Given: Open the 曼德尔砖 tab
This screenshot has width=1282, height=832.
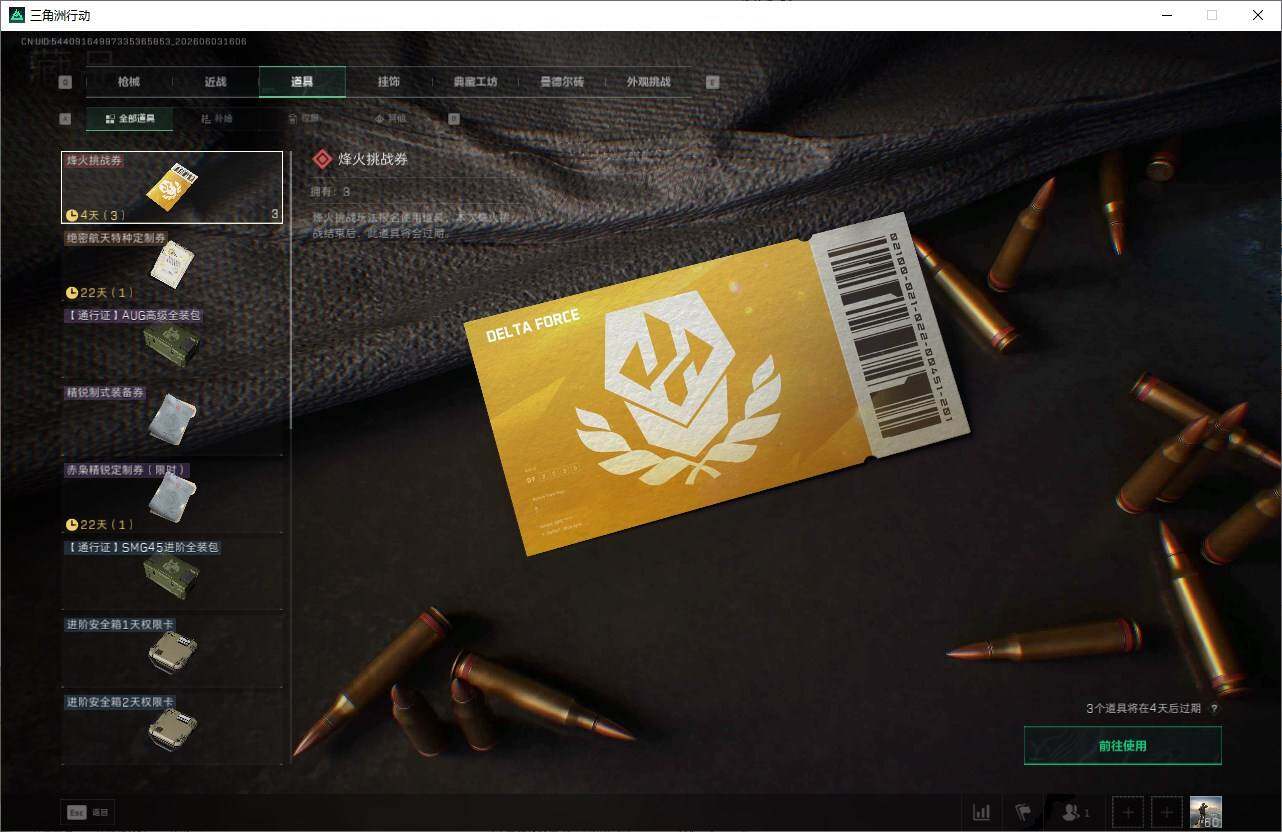Looking at the screenshot, I should 561,82.
